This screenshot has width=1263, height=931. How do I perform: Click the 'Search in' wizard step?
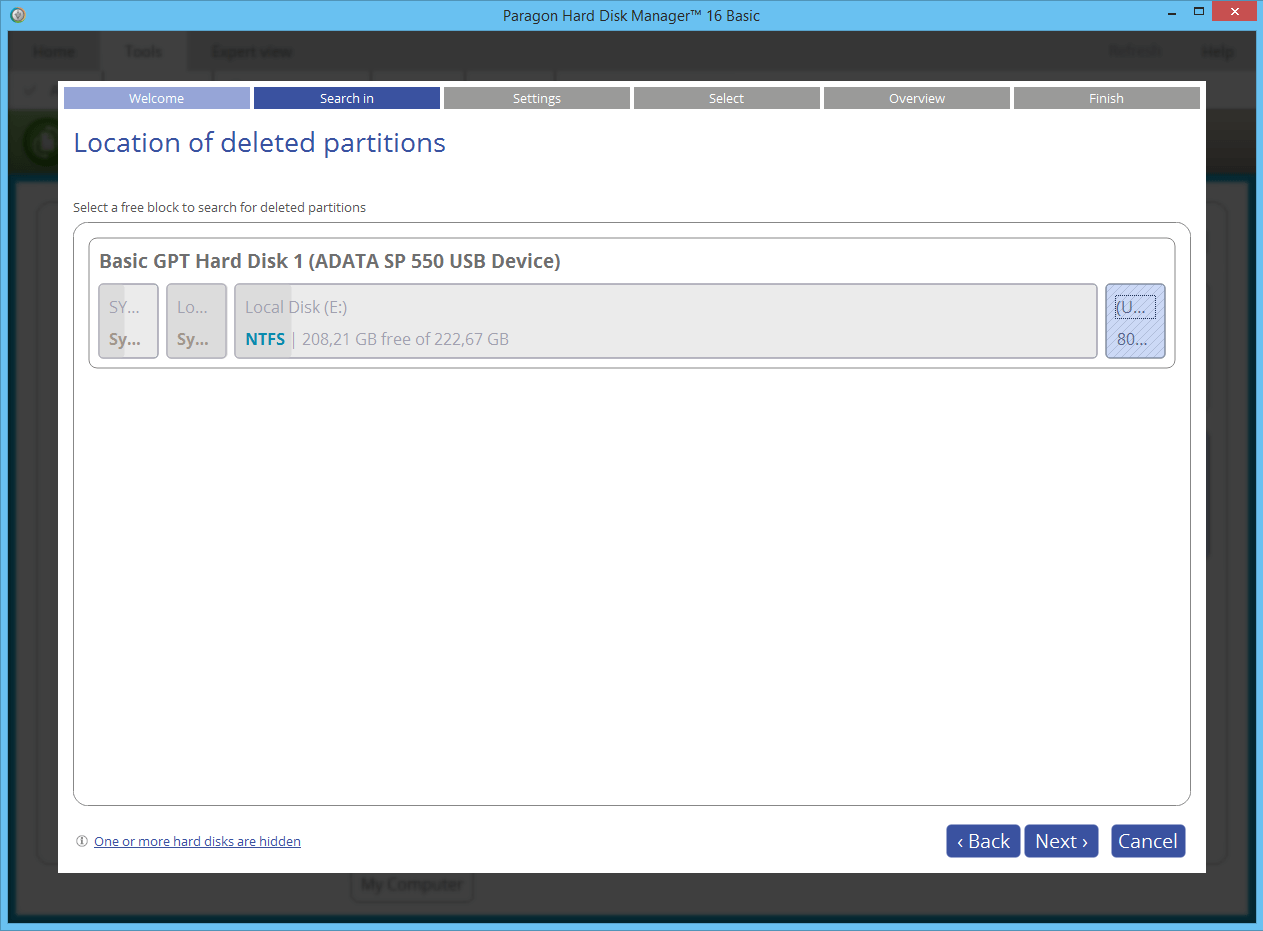click(x=347, y=98)
